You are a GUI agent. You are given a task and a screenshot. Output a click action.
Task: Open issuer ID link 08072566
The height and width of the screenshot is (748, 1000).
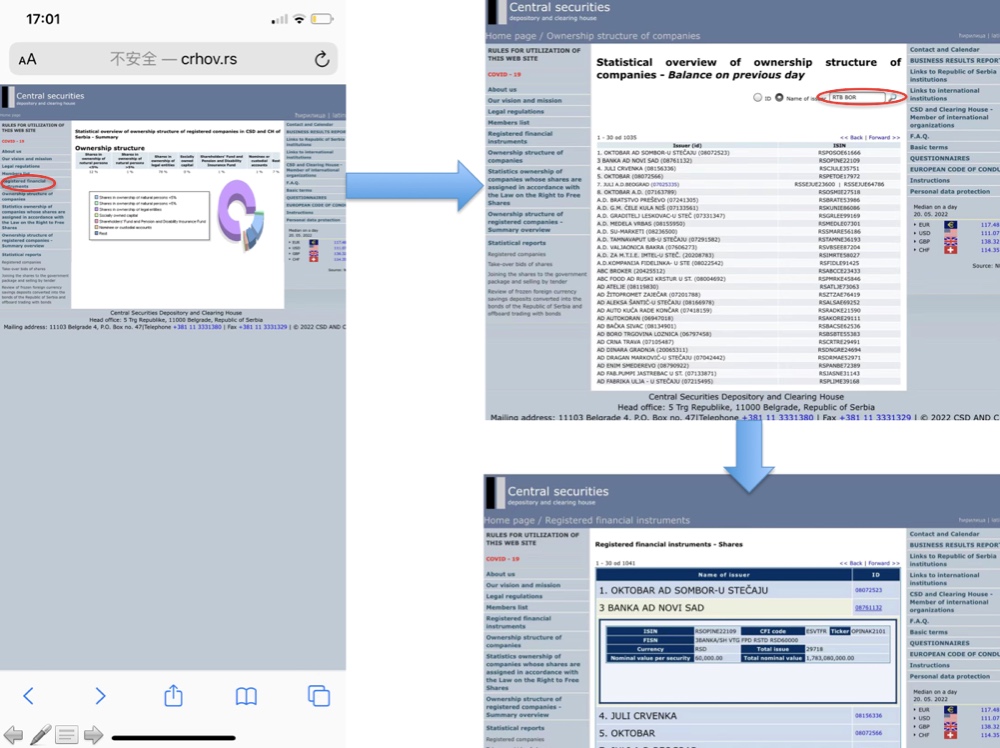(868, 733)
